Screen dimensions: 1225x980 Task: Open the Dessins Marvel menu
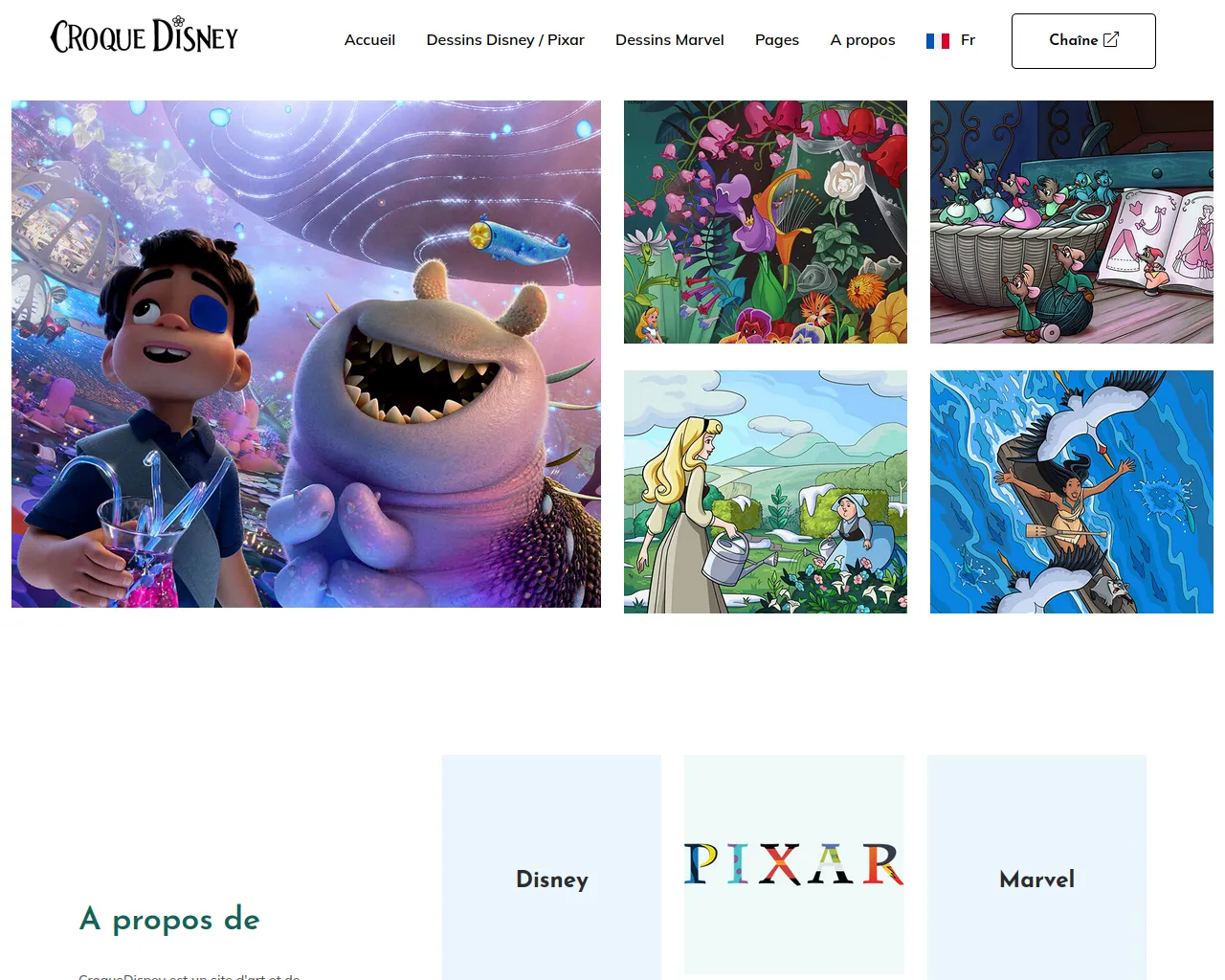670,40
